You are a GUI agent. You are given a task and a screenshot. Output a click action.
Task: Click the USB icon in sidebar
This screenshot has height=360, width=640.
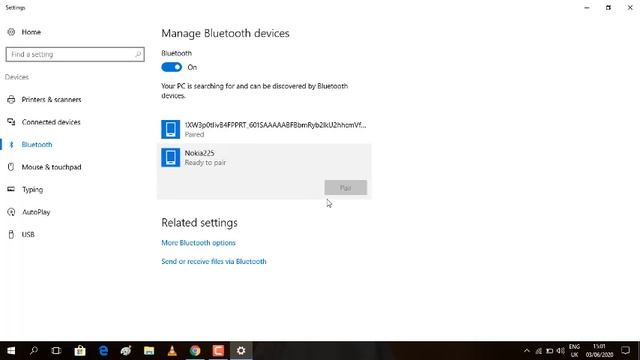point(11,234)
